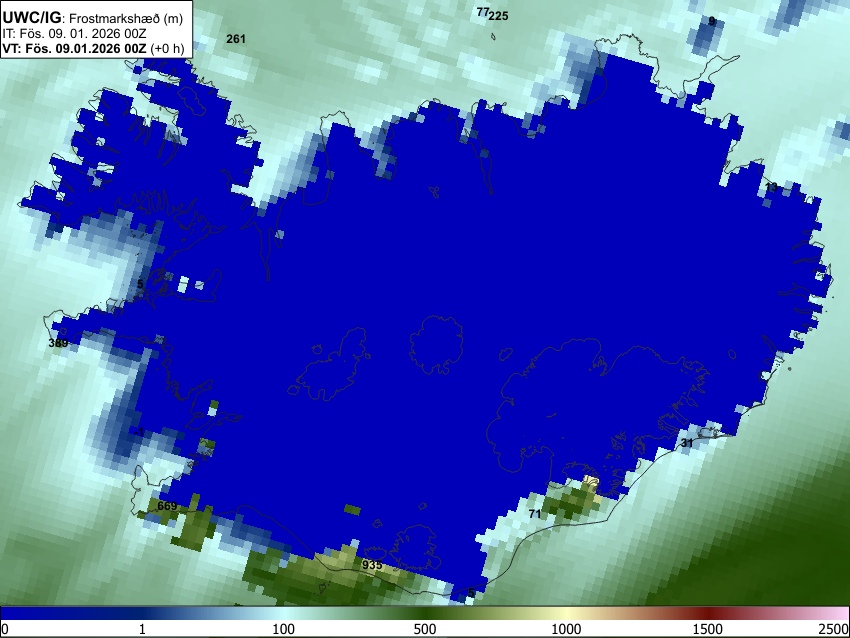
Task: Click the map value "9" over the blue patch
Action: (712, 21)
